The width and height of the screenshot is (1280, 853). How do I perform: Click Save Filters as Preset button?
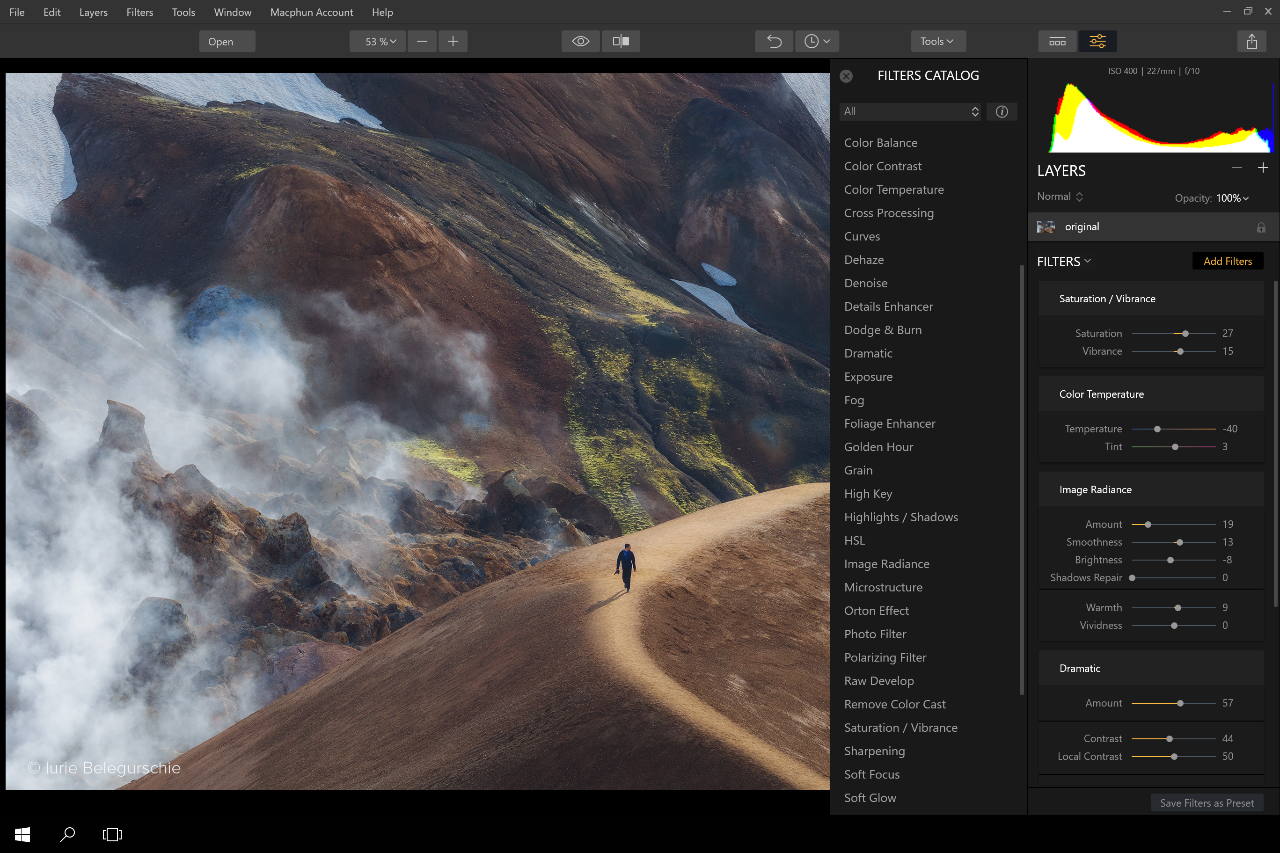[1207, 803]
